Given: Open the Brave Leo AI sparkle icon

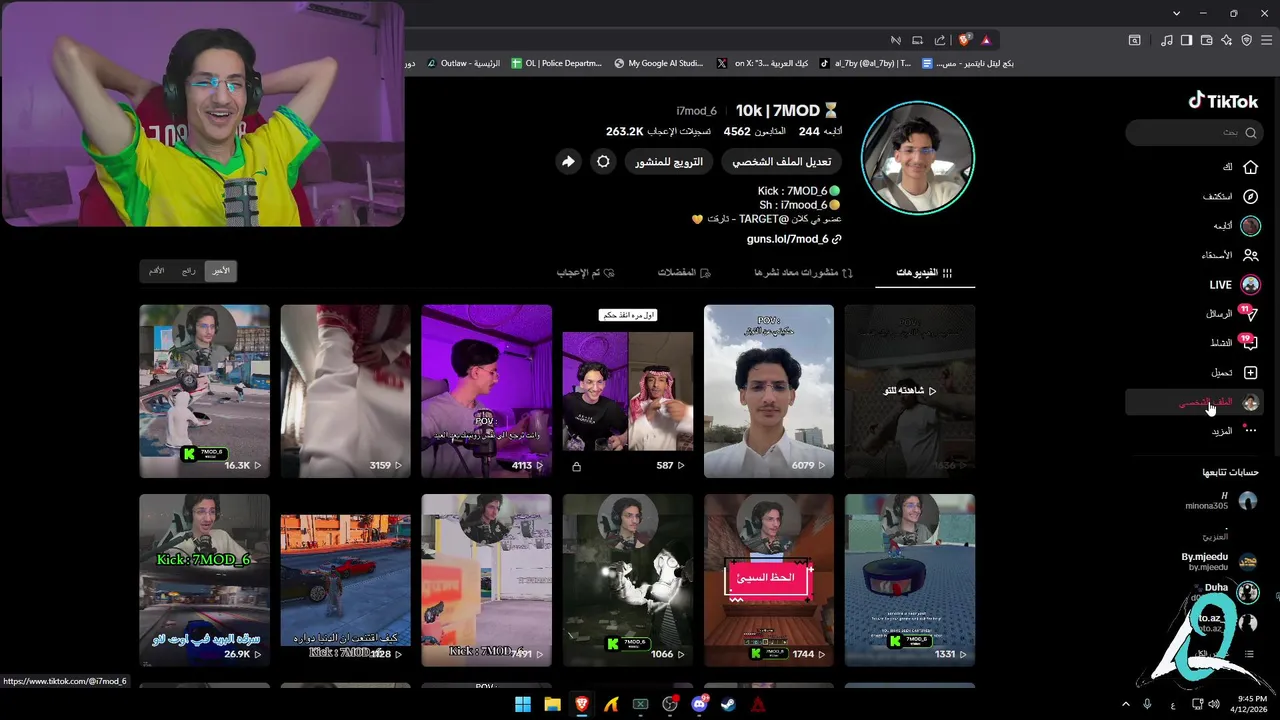Looking at the screenshot, I should pos(1226,40).
